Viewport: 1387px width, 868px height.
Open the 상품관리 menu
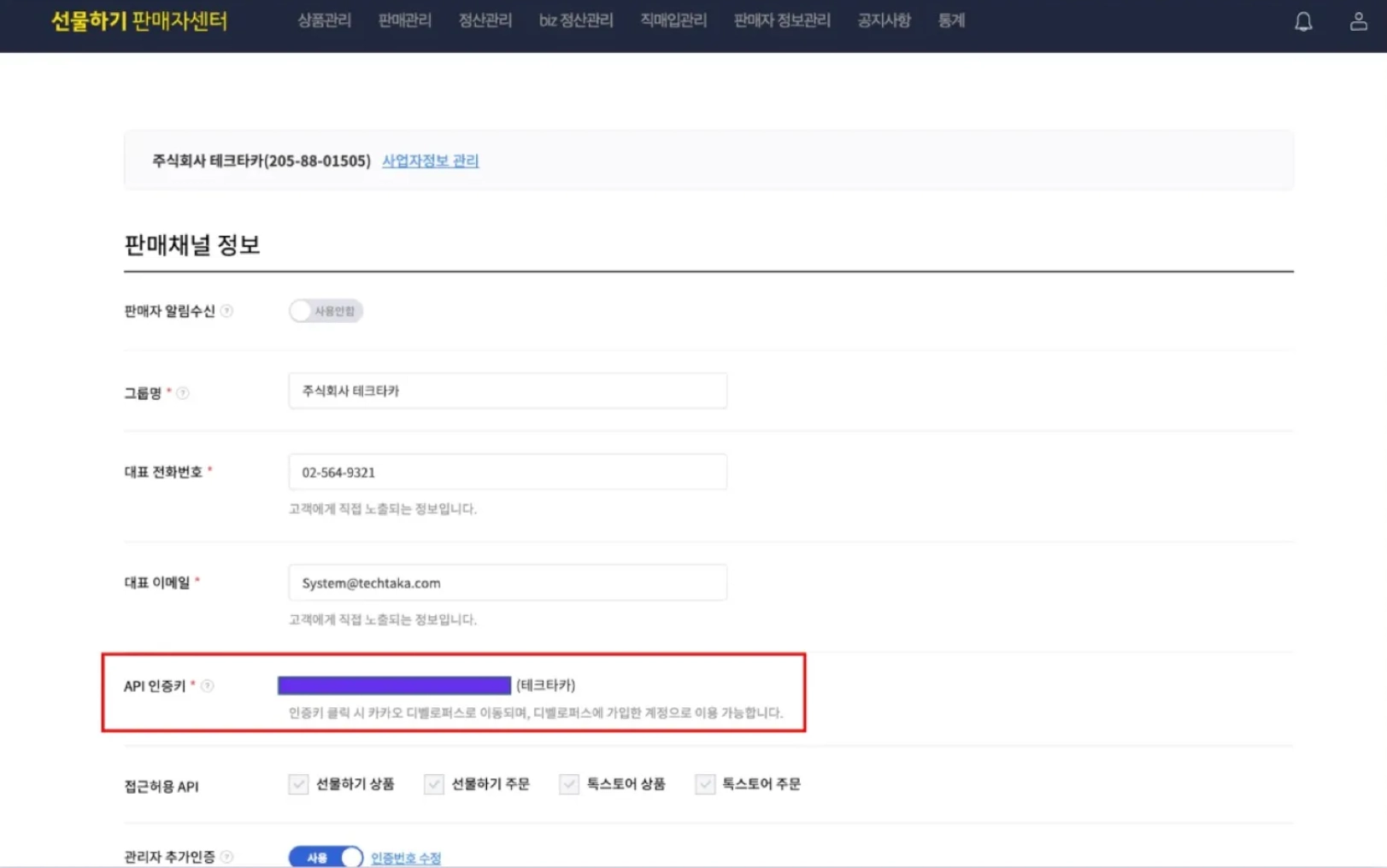(324, 21)
